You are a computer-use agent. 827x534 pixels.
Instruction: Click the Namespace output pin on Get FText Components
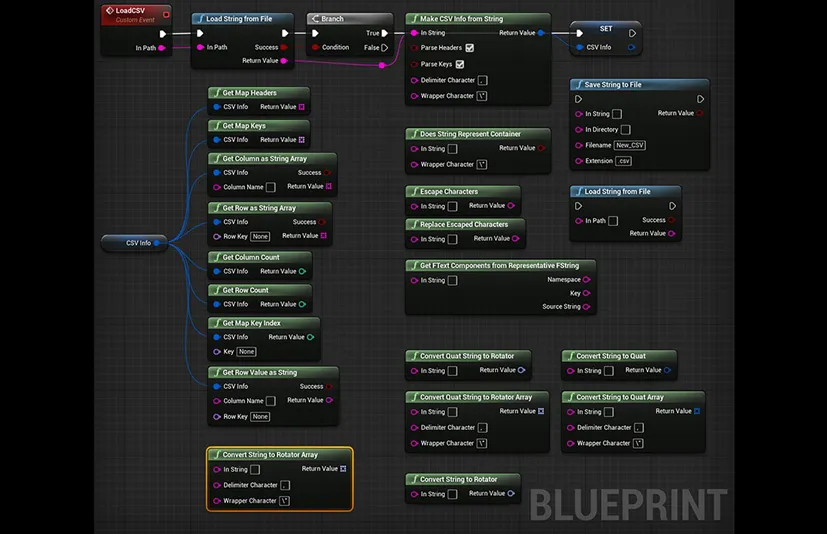(586, 280)
